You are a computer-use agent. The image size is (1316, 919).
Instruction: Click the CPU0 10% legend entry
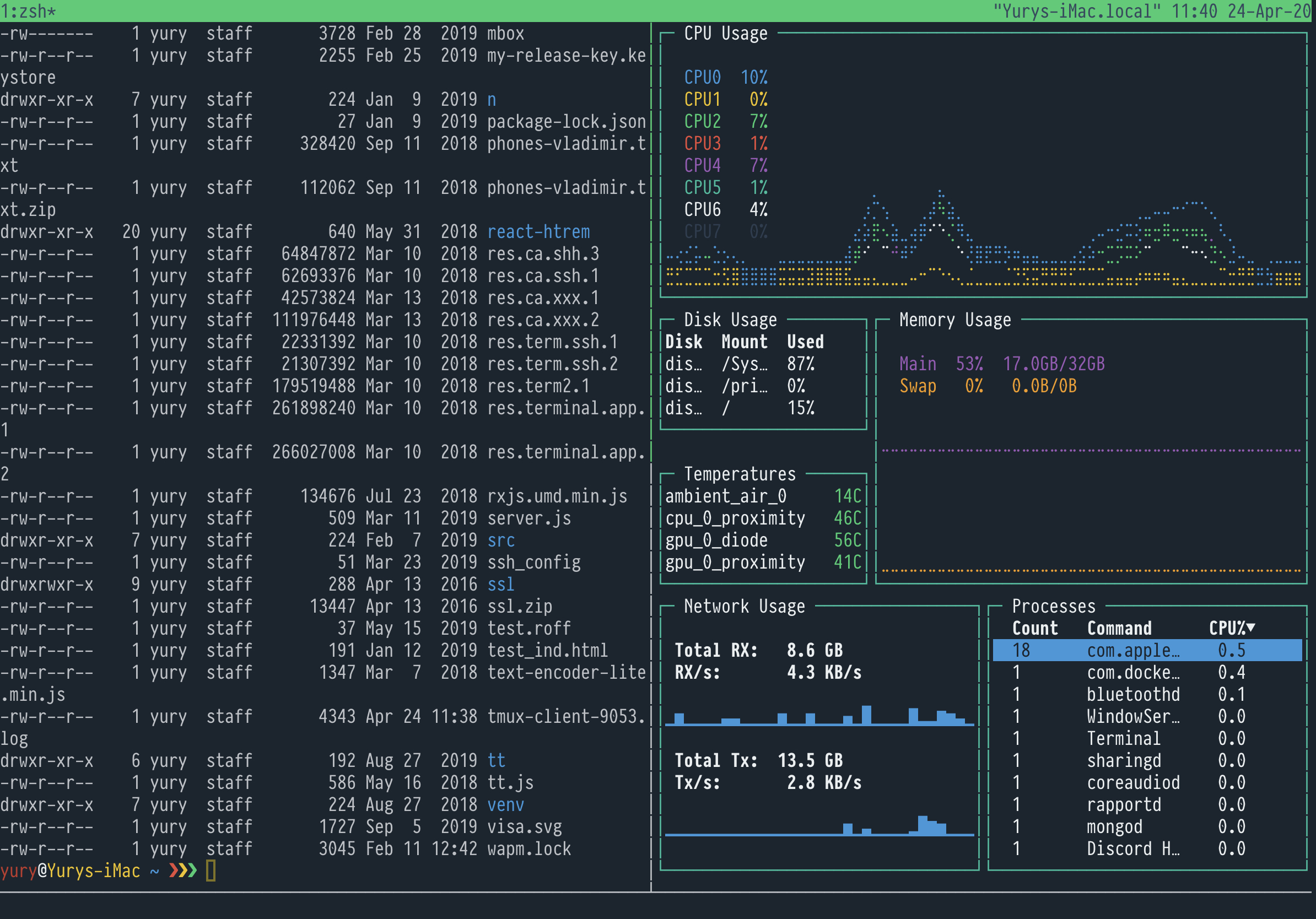726,77
